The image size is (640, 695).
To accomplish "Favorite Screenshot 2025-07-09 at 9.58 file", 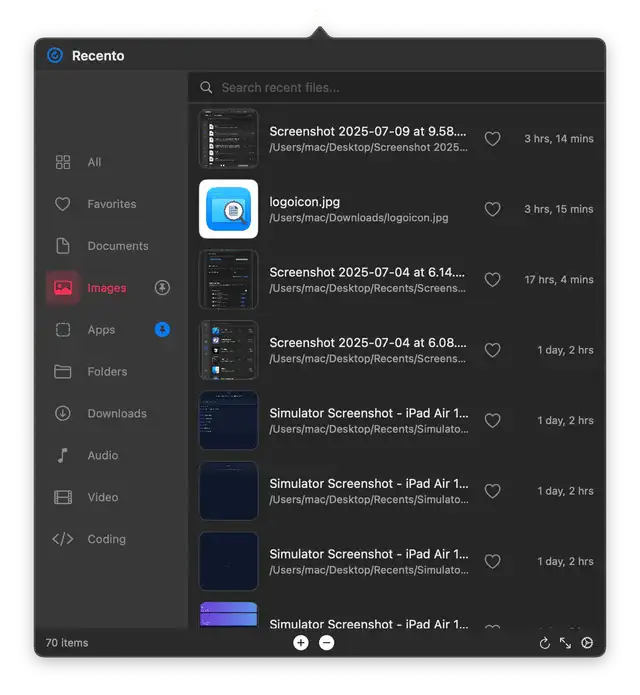I will 492,139.
